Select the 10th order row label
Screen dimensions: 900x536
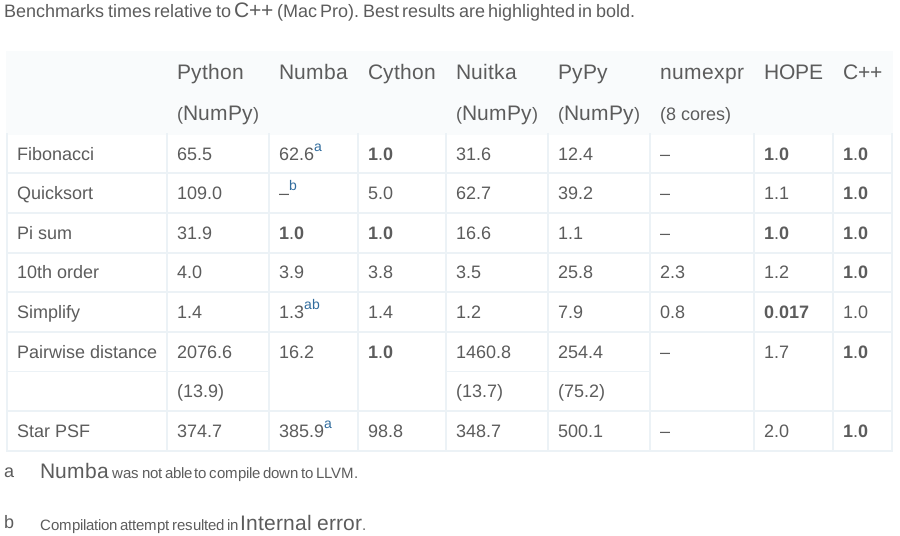point(58,272)
